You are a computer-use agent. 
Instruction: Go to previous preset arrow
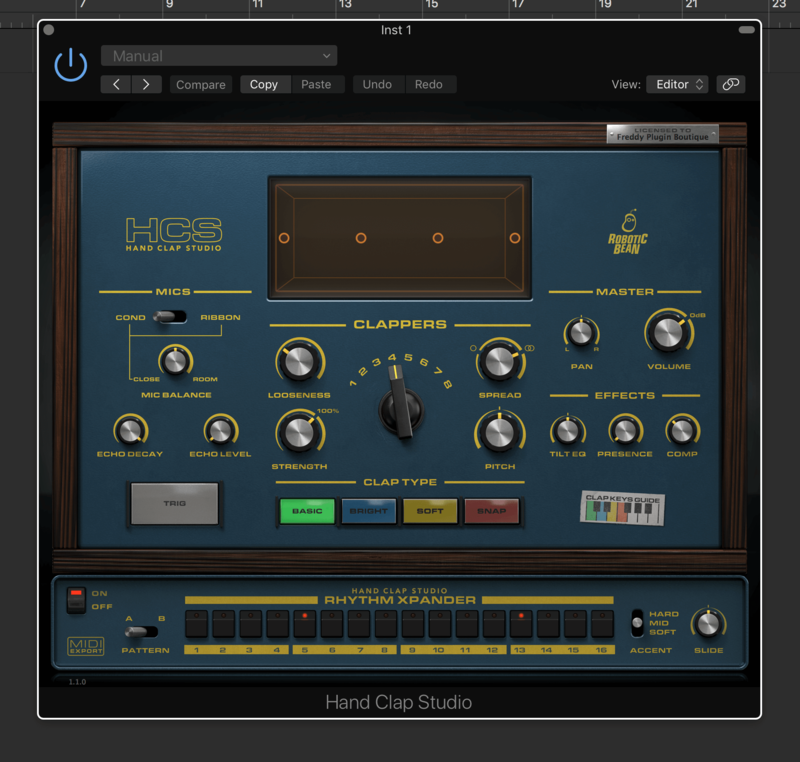116,84
